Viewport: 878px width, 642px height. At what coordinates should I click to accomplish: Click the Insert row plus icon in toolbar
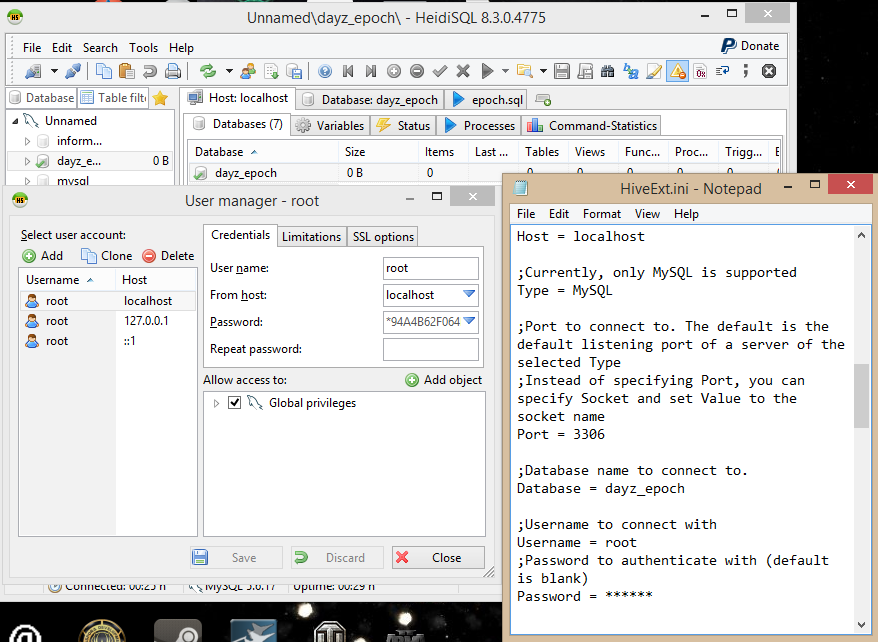click(x=394, y=71)
